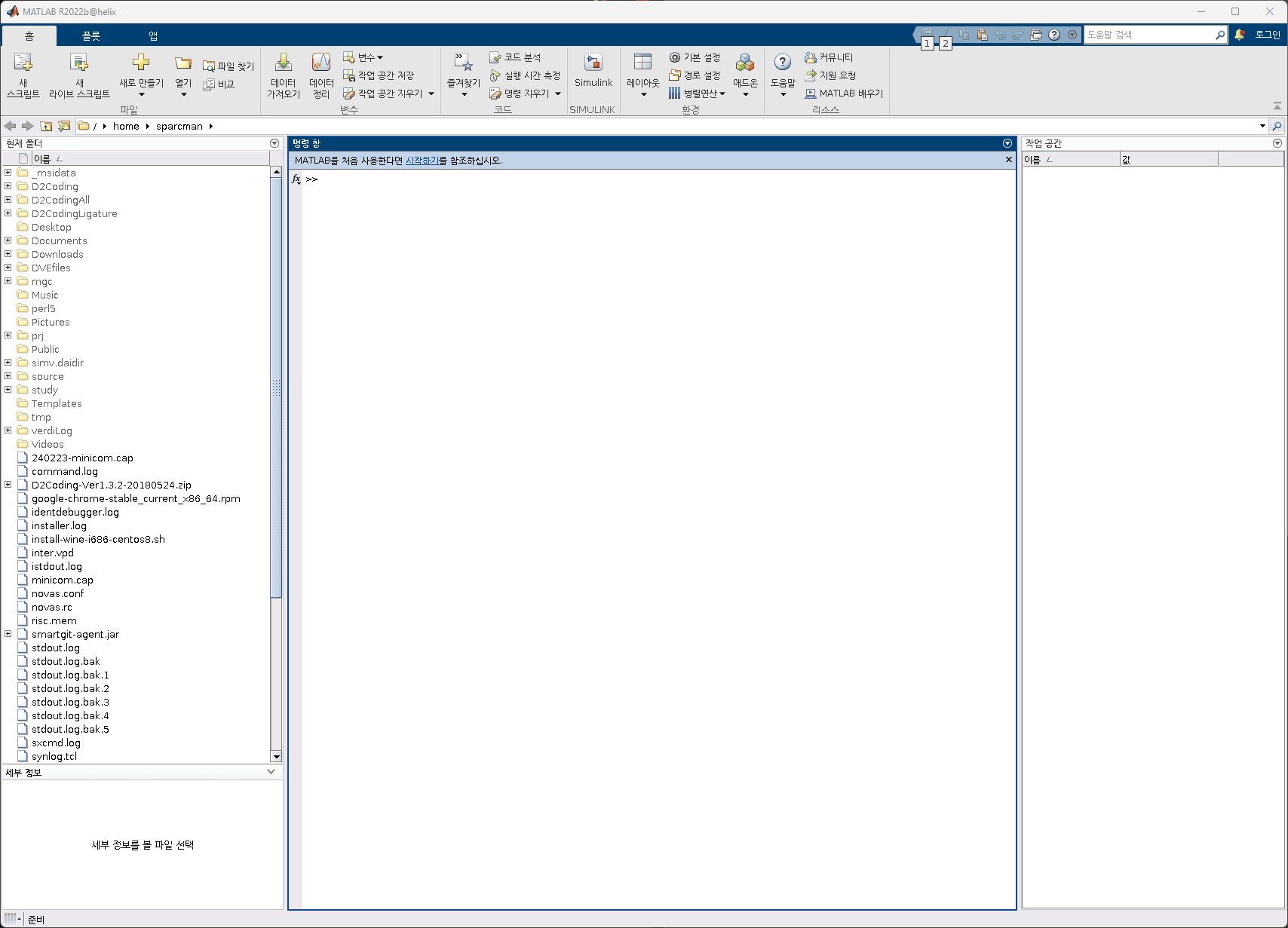The width and height of the screenshot is (1288, 928).
Task: Open command window actions dropdown arrow
Action: click(1007, 143)
